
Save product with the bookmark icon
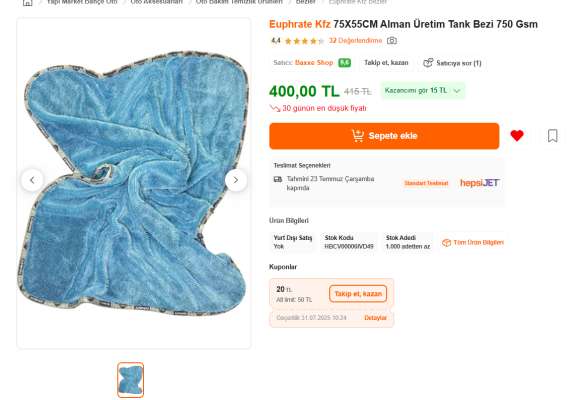pos(552,136)
